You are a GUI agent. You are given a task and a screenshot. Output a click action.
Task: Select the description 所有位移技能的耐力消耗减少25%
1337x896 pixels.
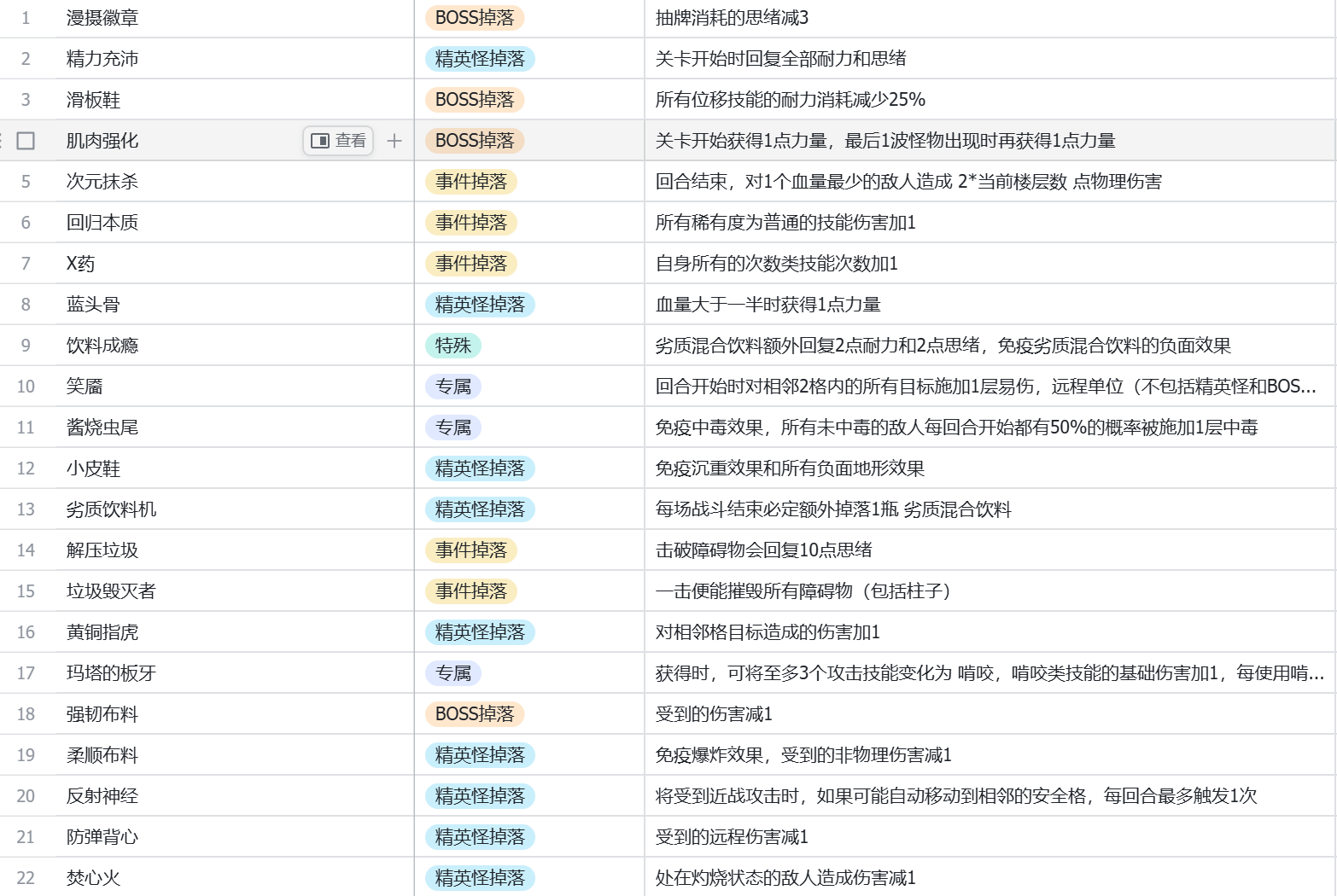[x=790, y=100]
